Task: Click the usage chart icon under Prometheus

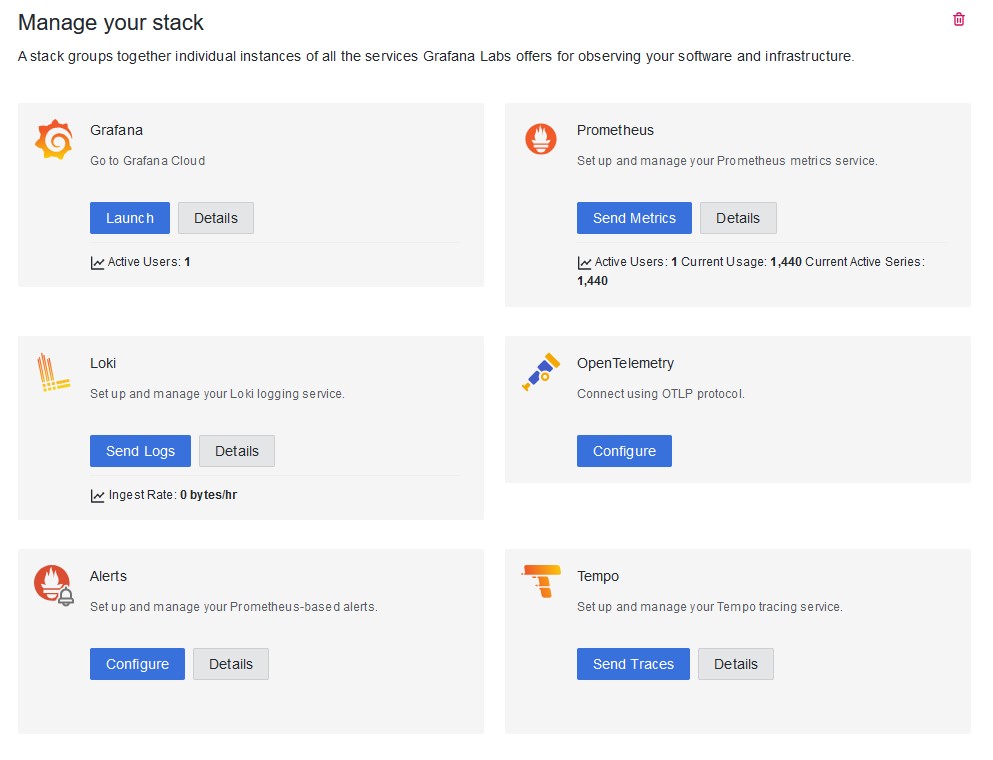Action: pos(583,261)
